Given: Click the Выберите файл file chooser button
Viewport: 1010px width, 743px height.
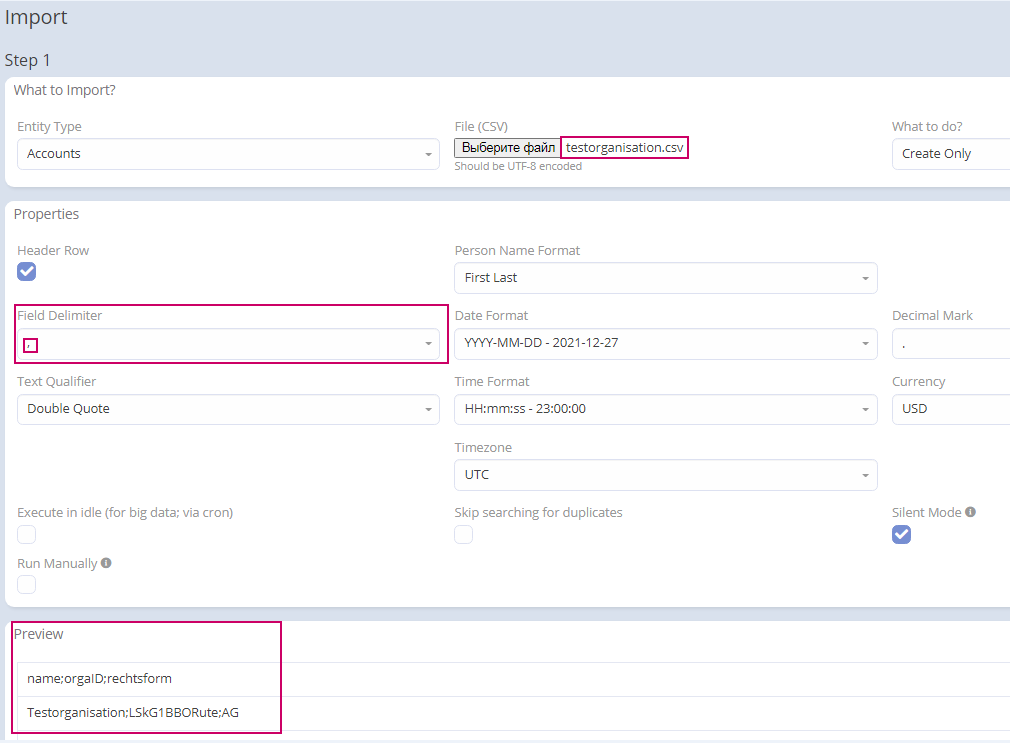Looking at the screenshot, I should pyautogui.click(x=508, y=148).
